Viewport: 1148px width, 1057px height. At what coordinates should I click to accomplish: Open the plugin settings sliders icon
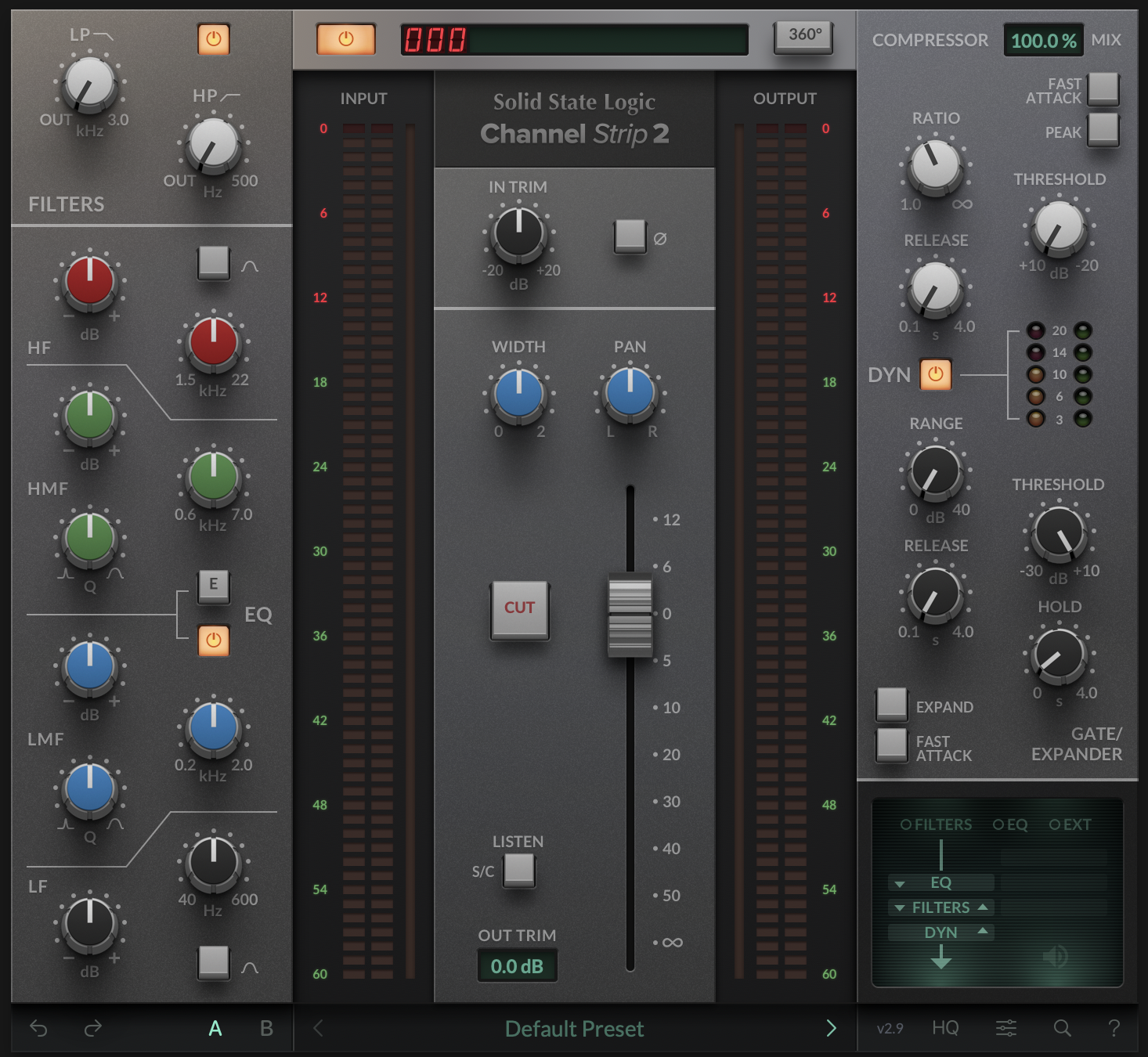tap(1005, 1029)
